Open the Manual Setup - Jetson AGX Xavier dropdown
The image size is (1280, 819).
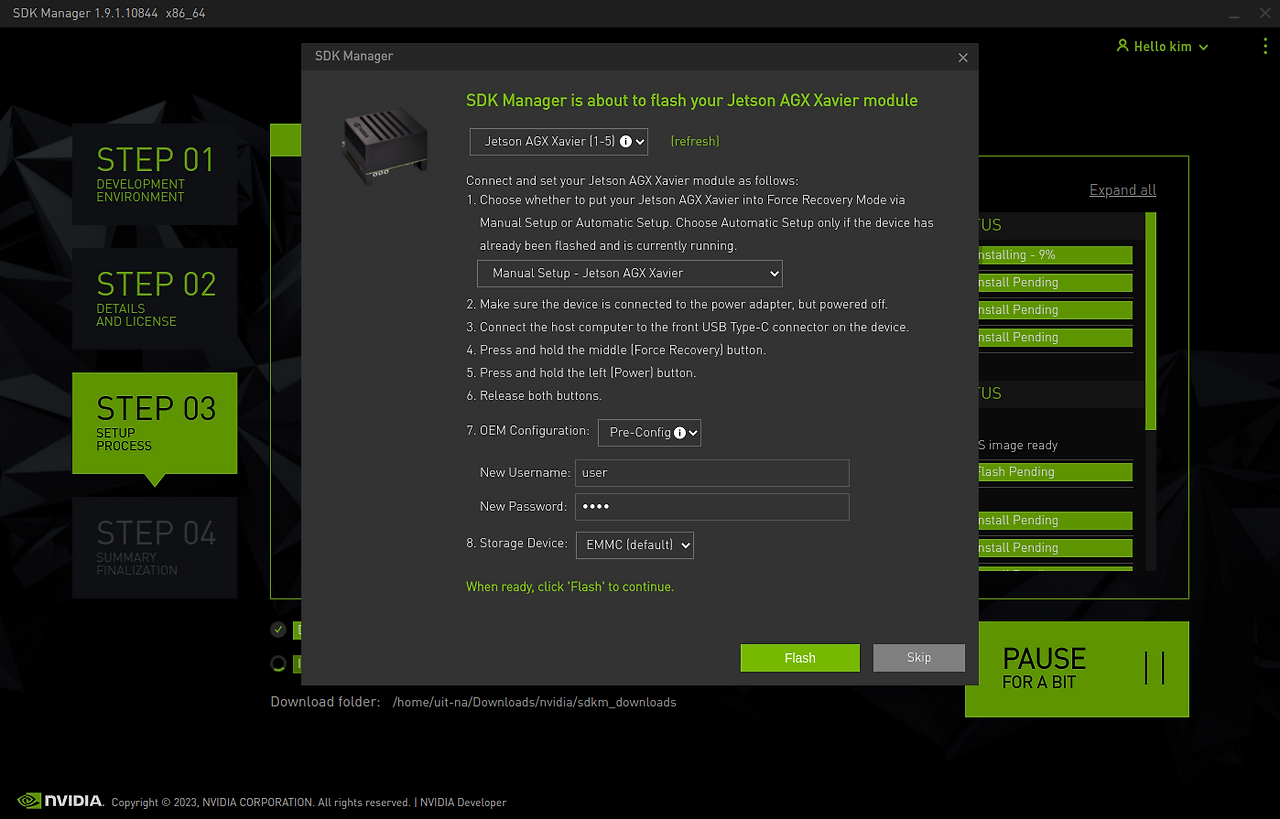click(630, 273)
